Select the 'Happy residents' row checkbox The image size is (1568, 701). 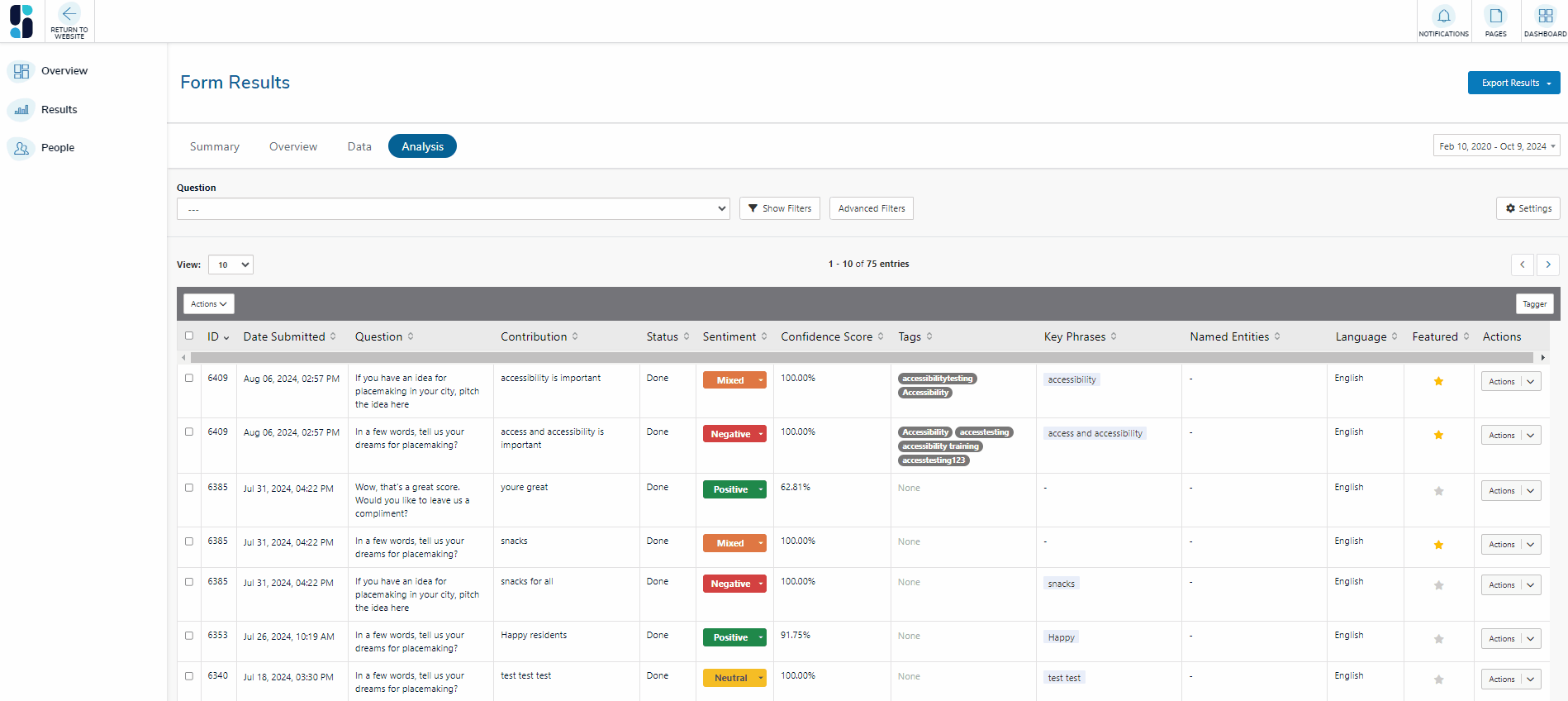pos(189,636)
